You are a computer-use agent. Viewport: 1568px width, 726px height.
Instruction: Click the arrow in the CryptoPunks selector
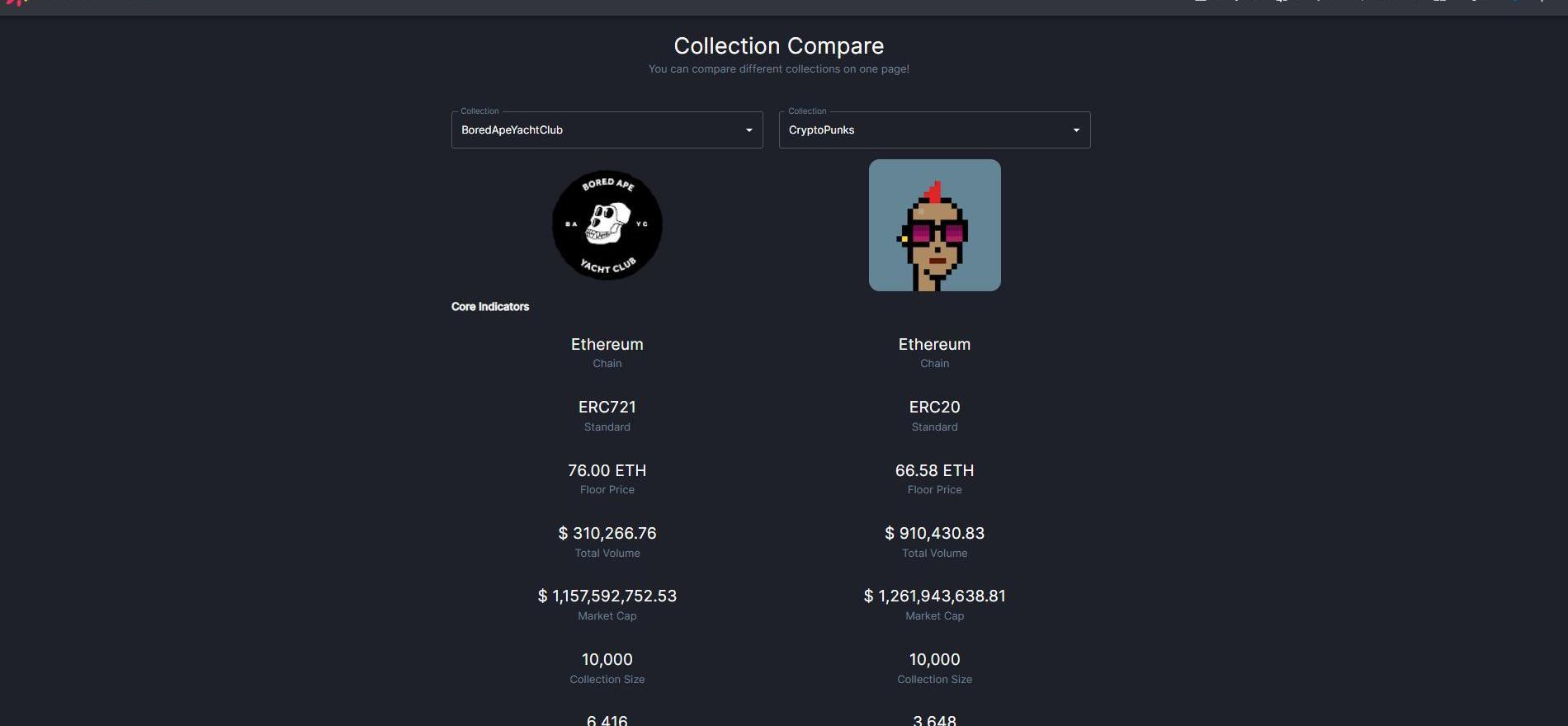tap(1075, 130)
